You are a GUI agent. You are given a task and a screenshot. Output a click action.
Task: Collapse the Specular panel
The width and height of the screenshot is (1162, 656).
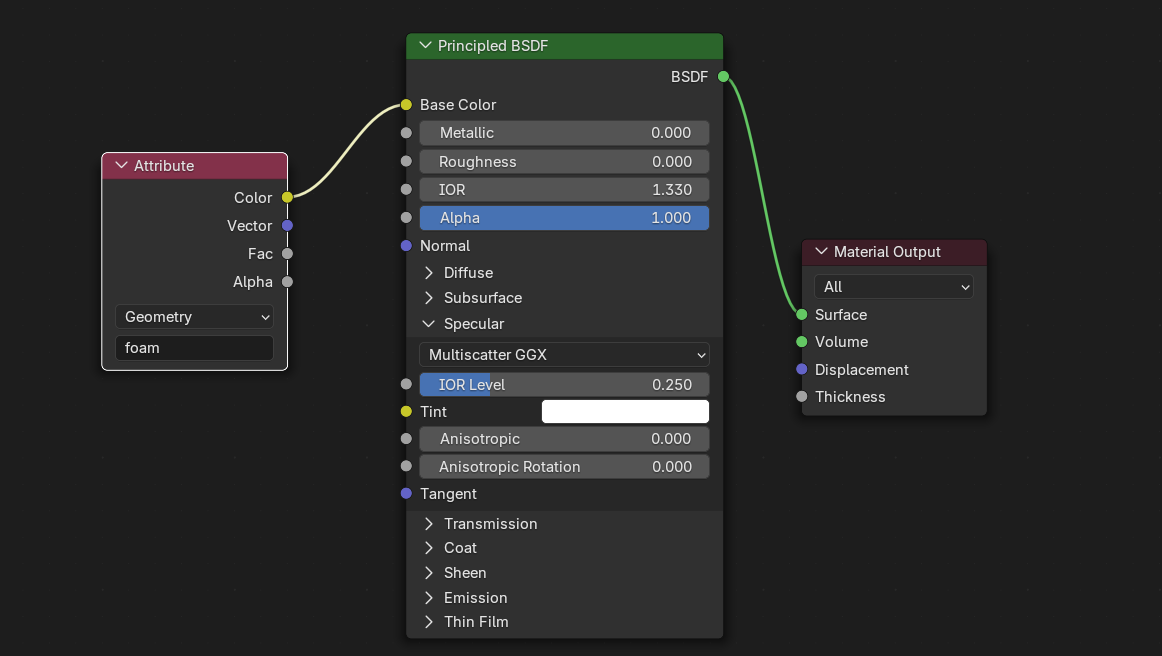pyautogui.click(x=428, y=324)
